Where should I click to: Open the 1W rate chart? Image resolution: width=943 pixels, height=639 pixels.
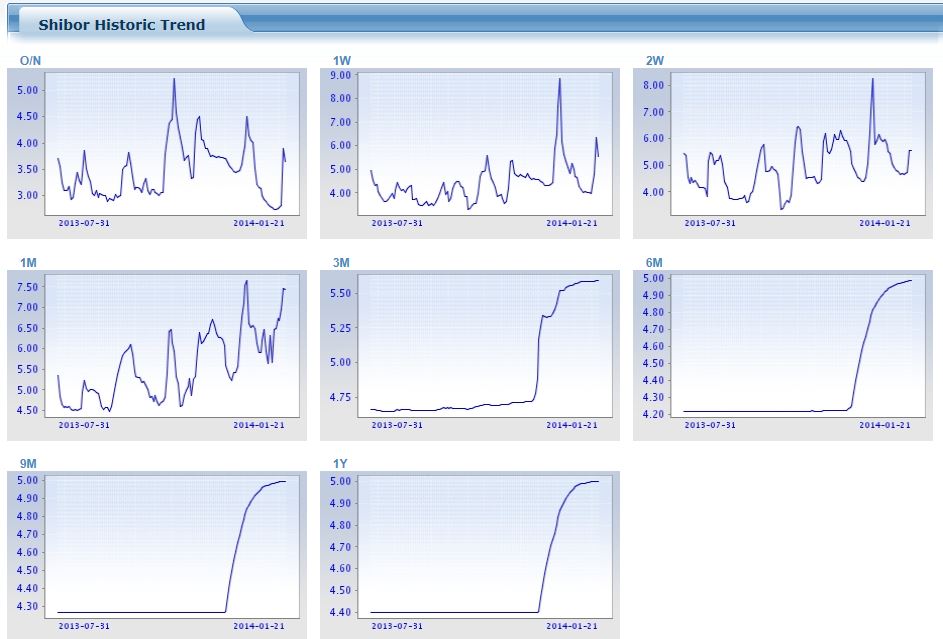[x=470, y=153]
